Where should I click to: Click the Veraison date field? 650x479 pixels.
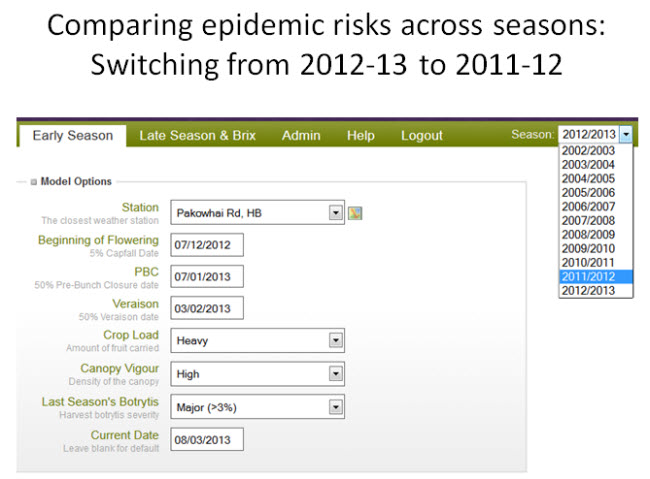(x=207, y=308)
